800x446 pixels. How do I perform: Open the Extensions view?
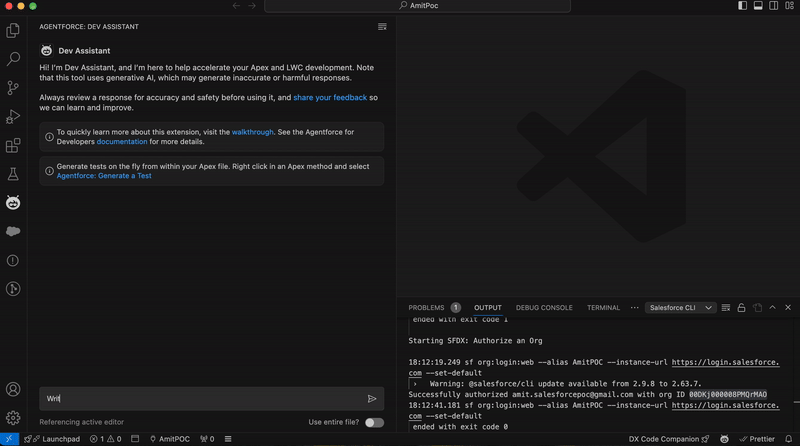tap(13, 145)
